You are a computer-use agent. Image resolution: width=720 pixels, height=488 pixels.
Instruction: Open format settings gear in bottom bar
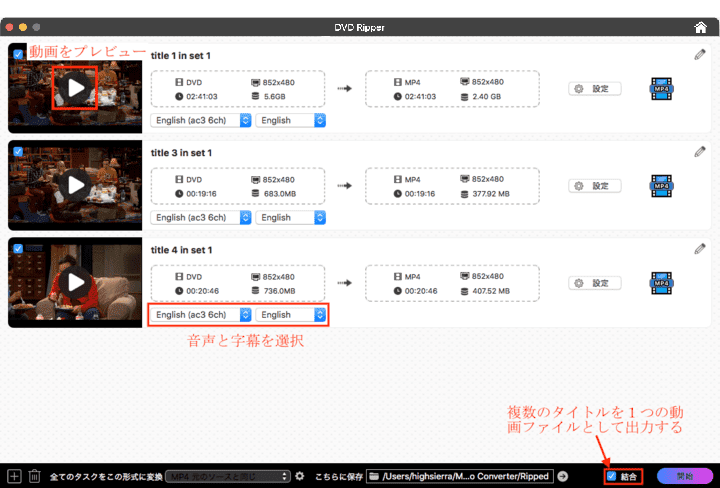pyautogui.click(x=300, y=476)
